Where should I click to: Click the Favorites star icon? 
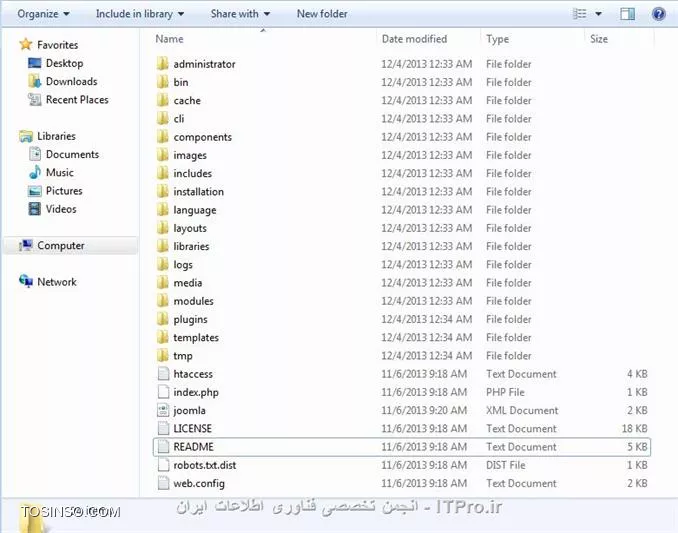click(x=26, y=44)
